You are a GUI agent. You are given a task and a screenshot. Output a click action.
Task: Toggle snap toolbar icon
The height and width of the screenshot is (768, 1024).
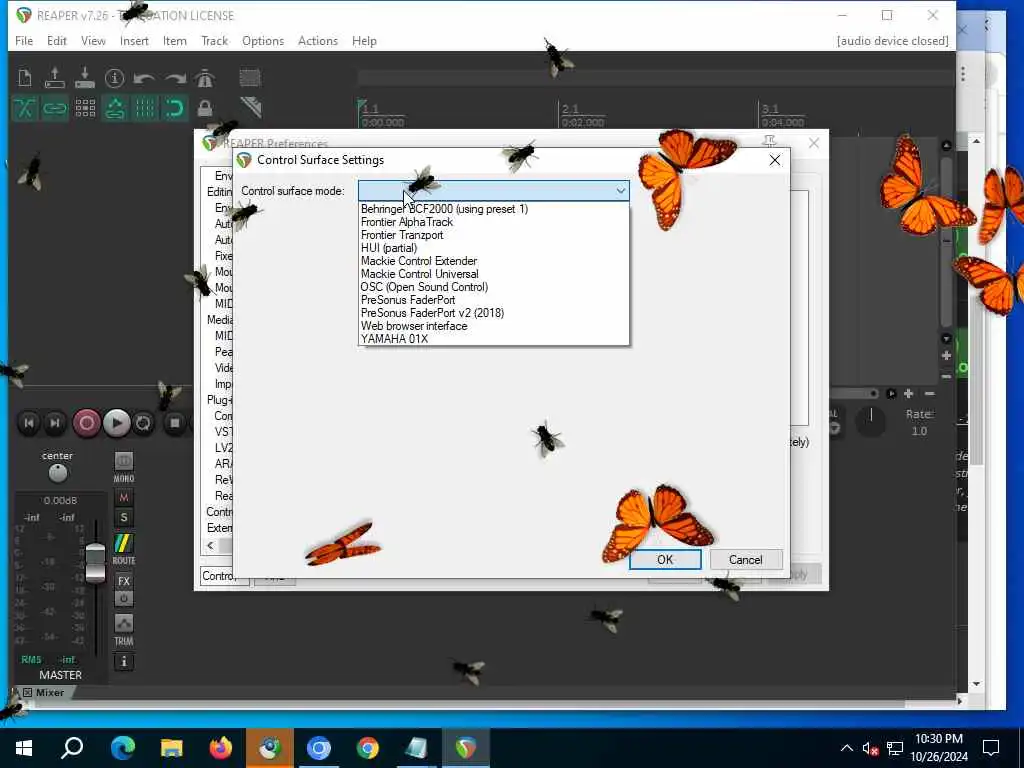click(174, 108)
